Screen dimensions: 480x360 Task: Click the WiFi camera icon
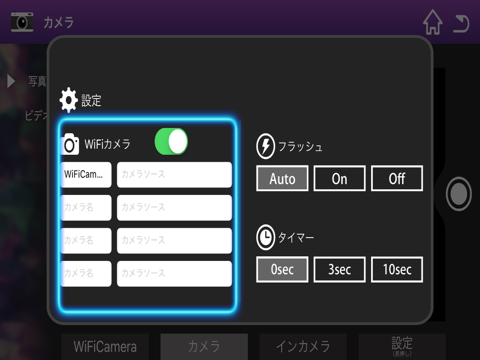pyautogui.click(x=71, y=144)
